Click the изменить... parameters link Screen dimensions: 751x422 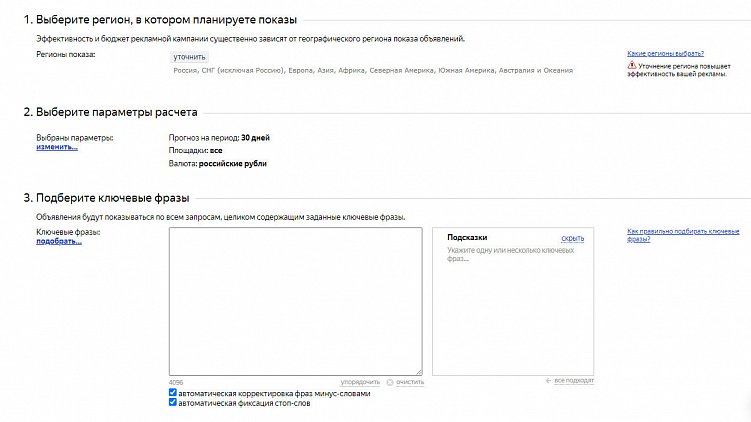pyautogui.click(x=57, y=147)
